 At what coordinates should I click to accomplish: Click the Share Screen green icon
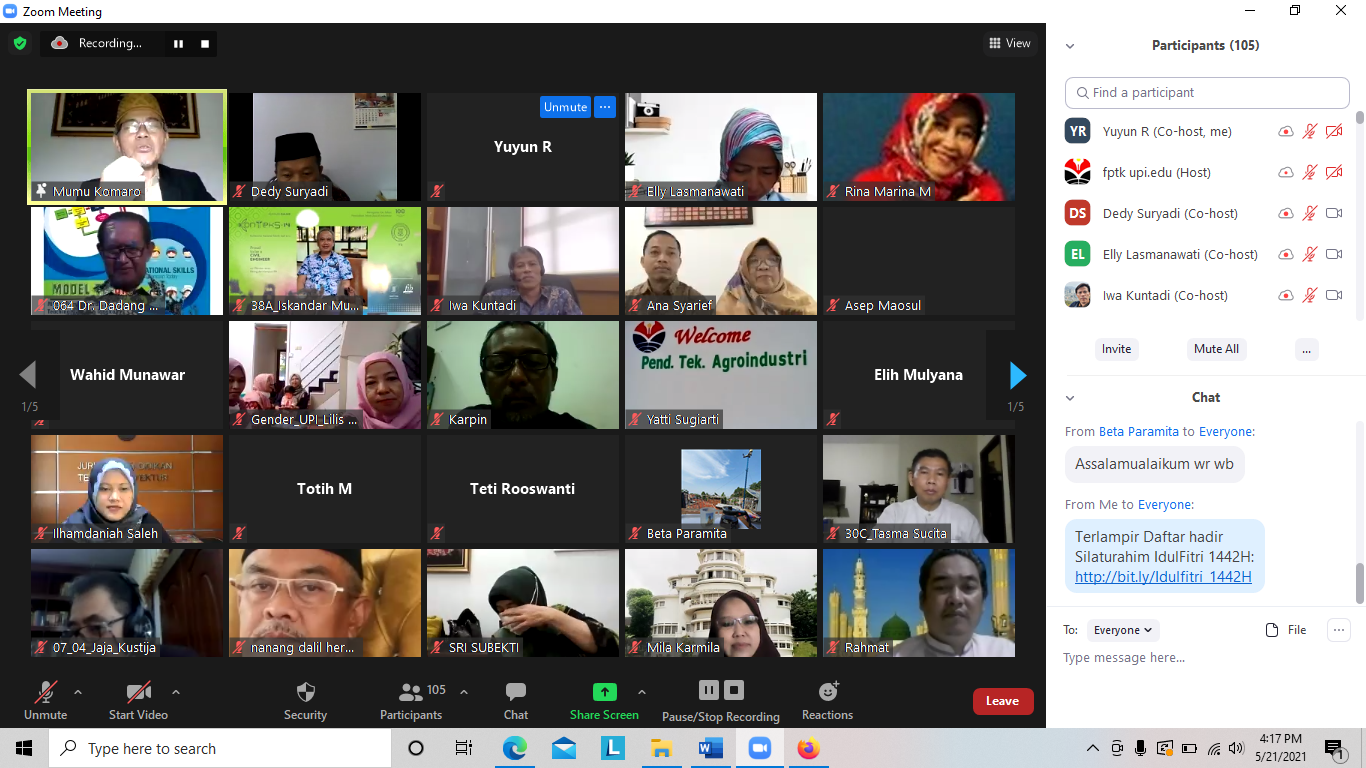(604, 692)
